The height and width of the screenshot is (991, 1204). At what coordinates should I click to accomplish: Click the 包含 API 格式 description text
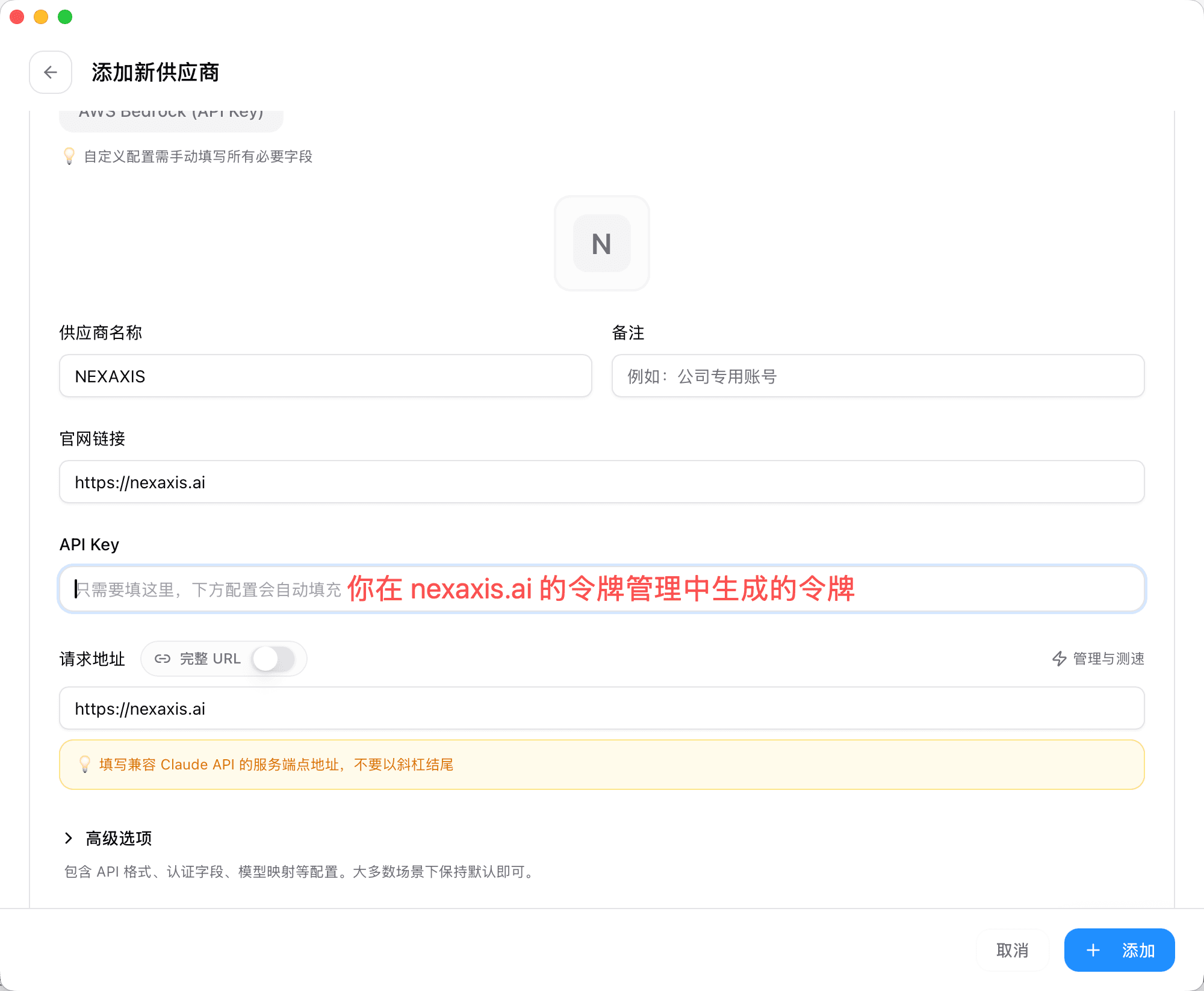(300, 872)
